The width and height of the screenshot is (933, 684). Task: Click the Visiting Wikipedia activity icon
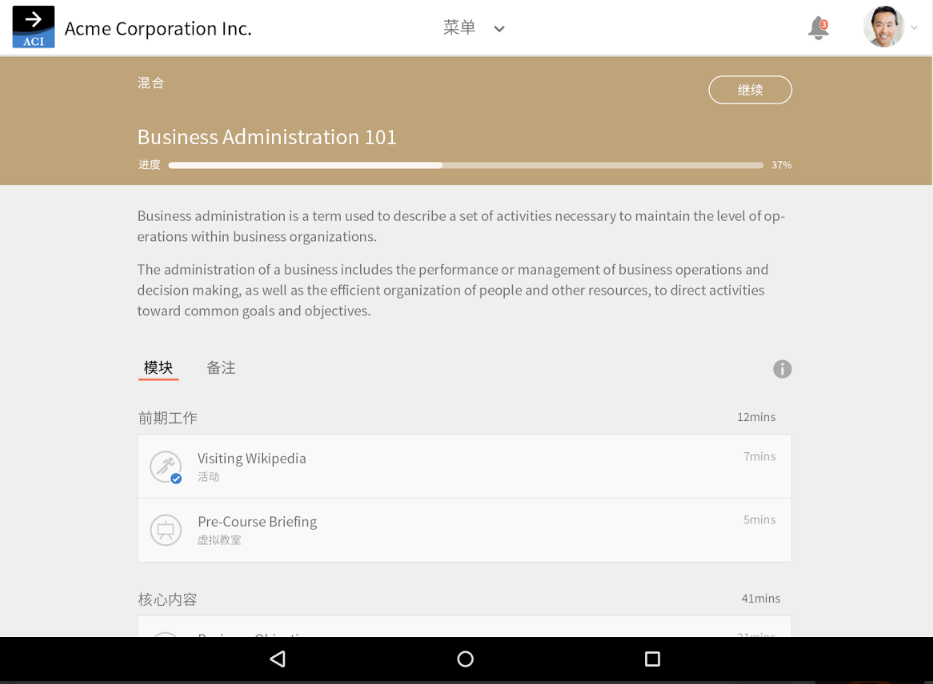point(165,466)
